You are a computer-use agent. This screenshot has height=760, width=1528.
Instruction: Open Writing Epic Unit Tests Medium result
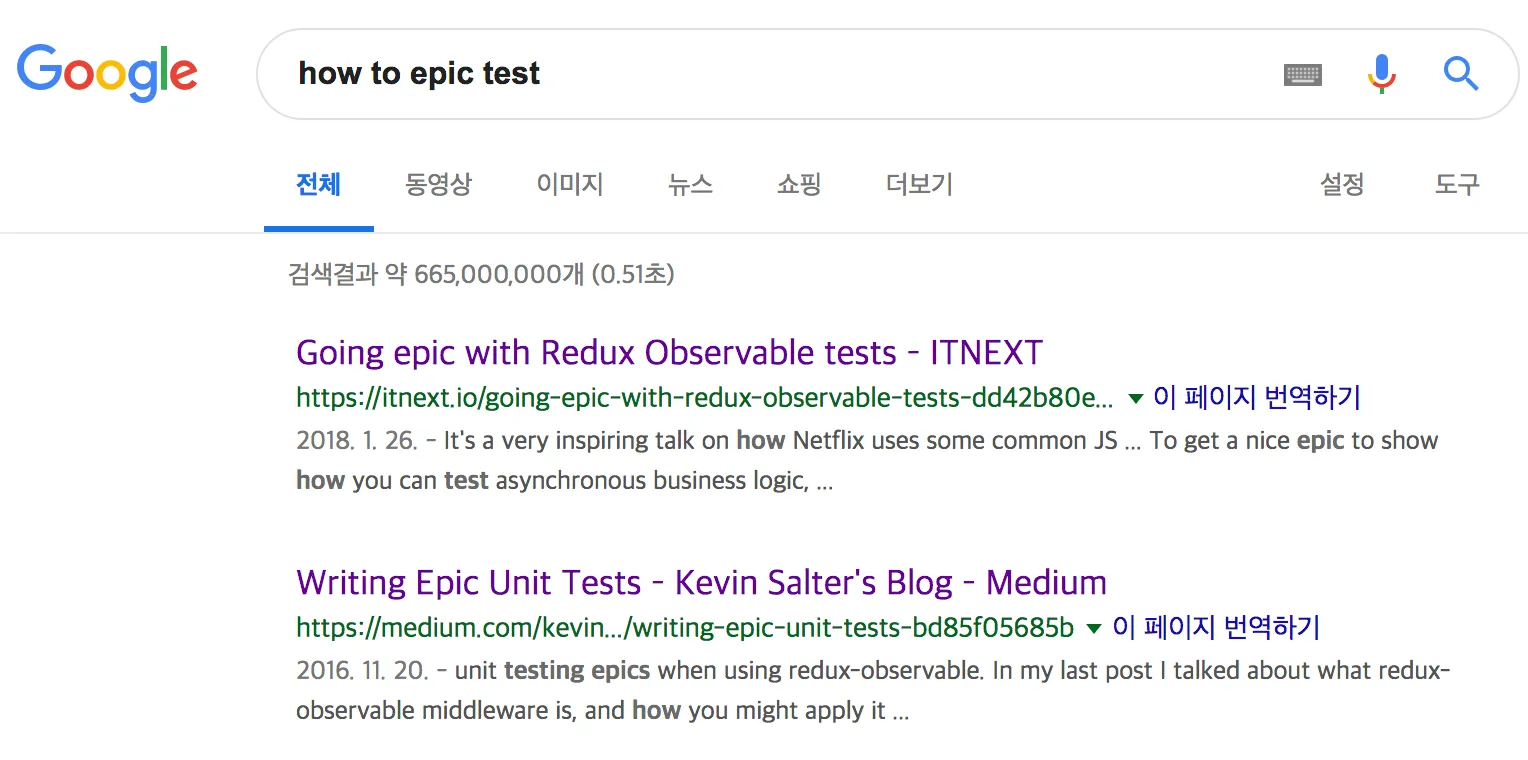(702, 582)
